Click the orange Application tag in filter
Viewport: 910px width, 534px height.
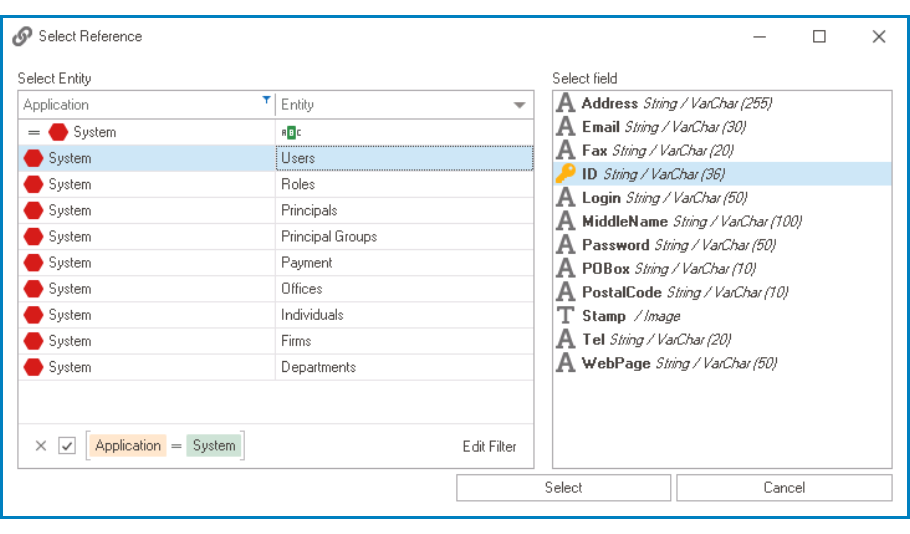128,446
